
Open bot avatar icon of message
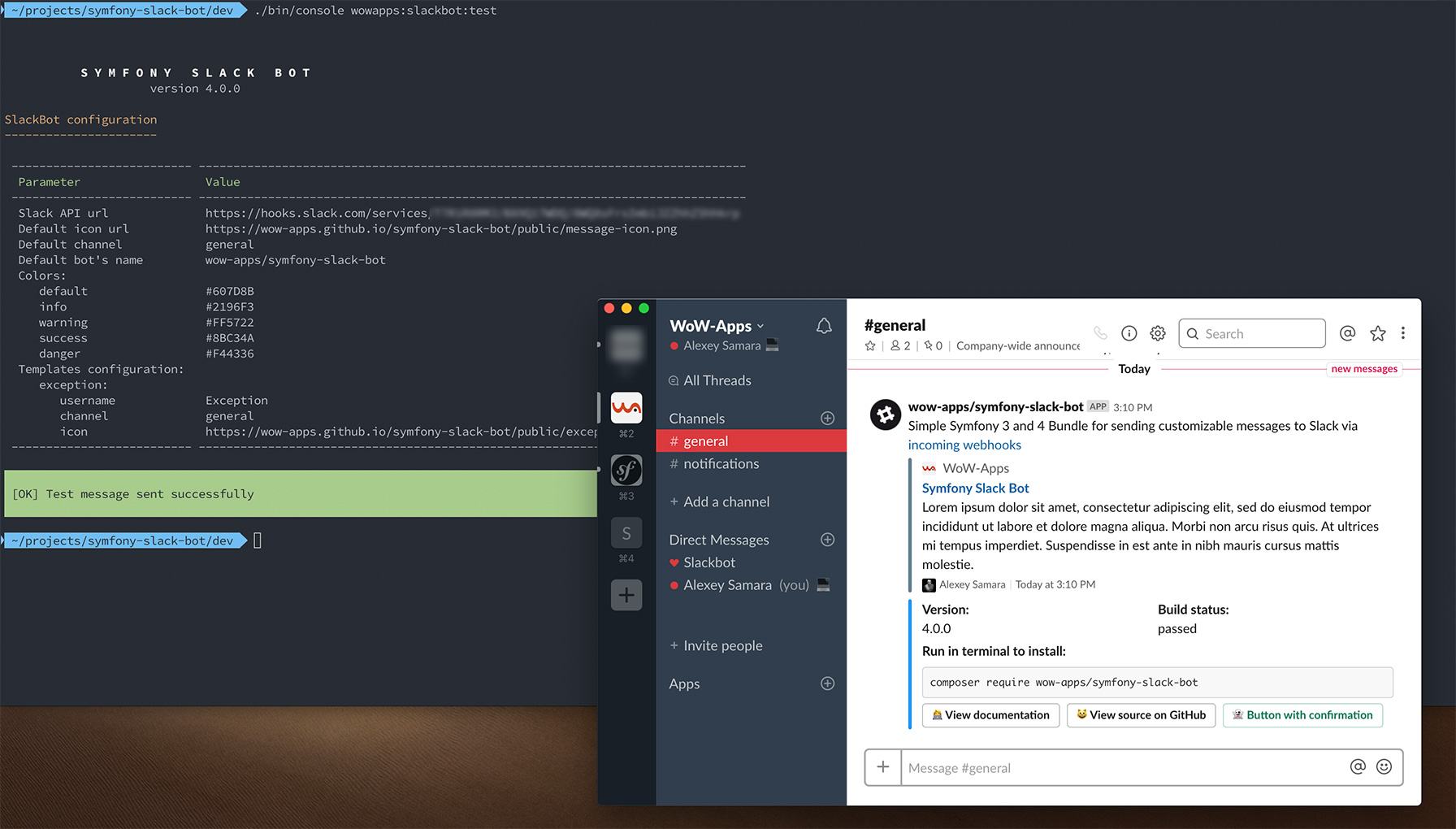(886, 414)
